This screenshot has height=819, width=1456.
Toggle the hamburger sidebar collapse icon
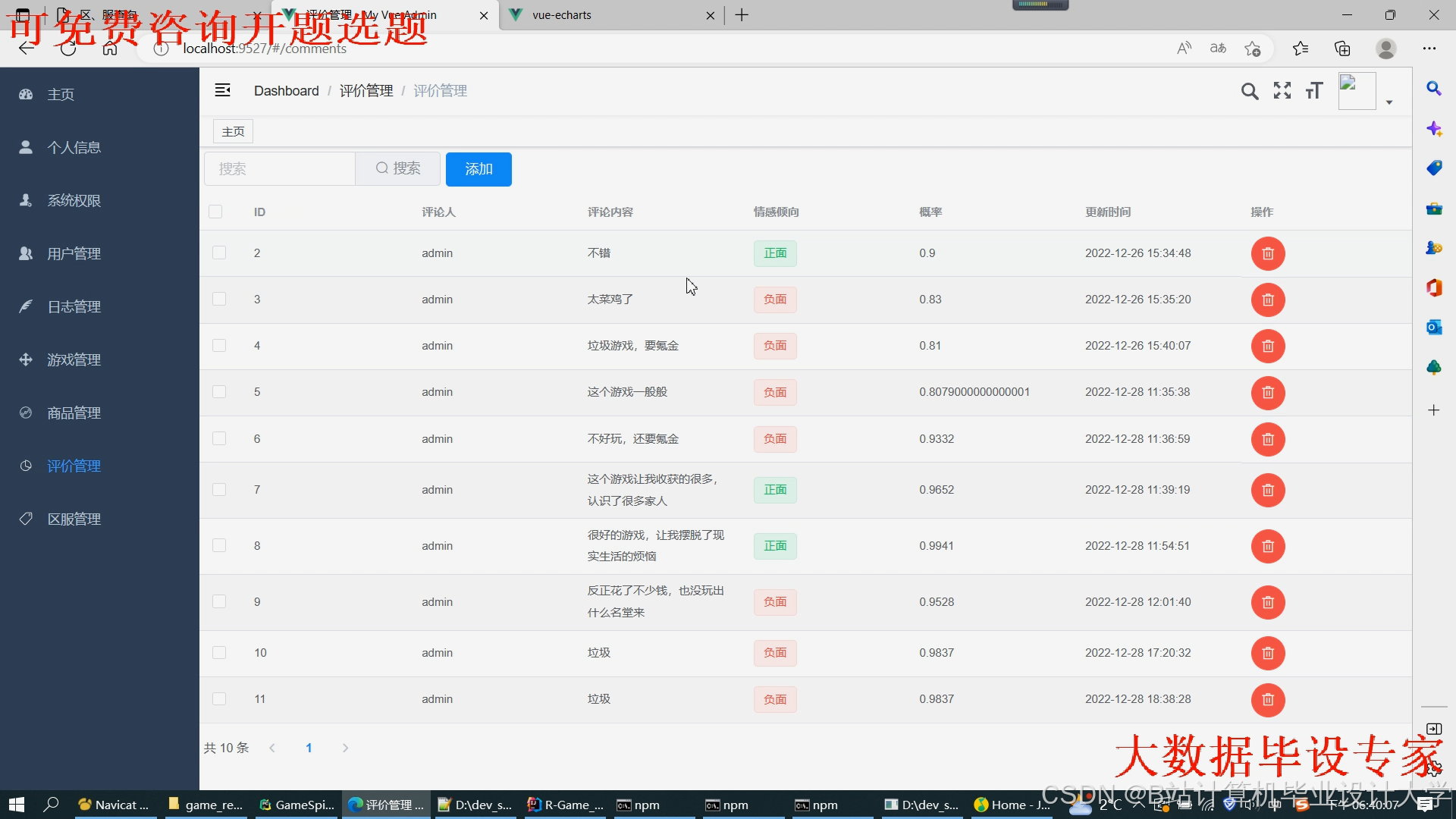coord(222,90)
